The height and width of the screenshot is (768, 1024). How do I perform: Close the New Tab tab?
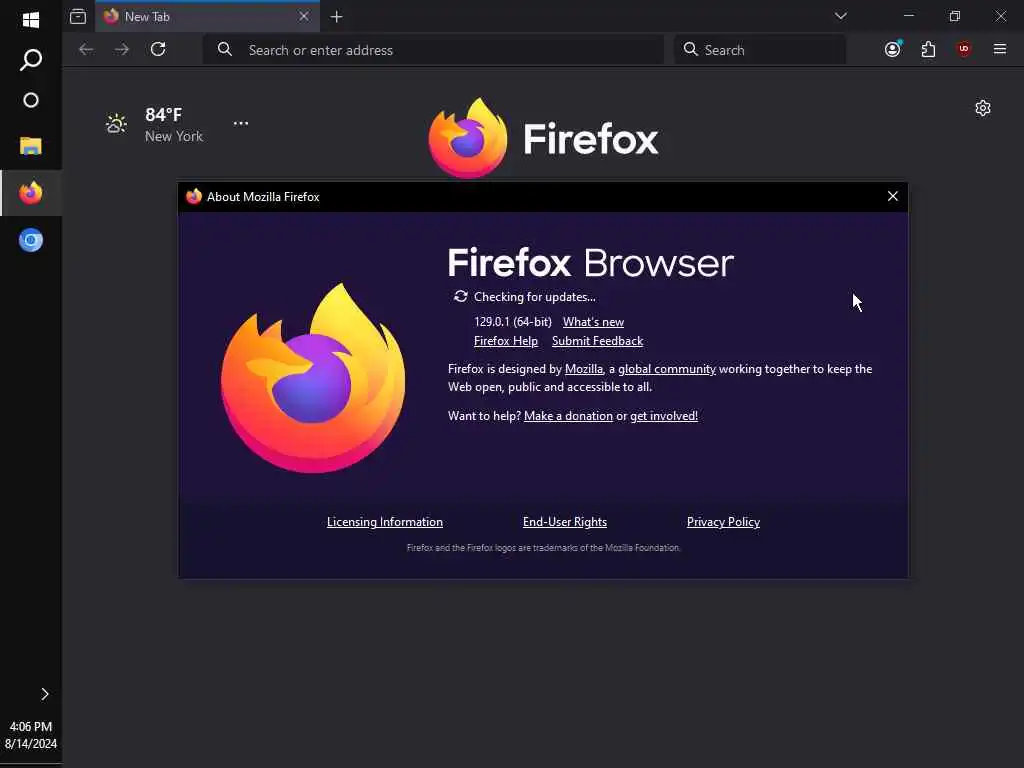[304, 16]
